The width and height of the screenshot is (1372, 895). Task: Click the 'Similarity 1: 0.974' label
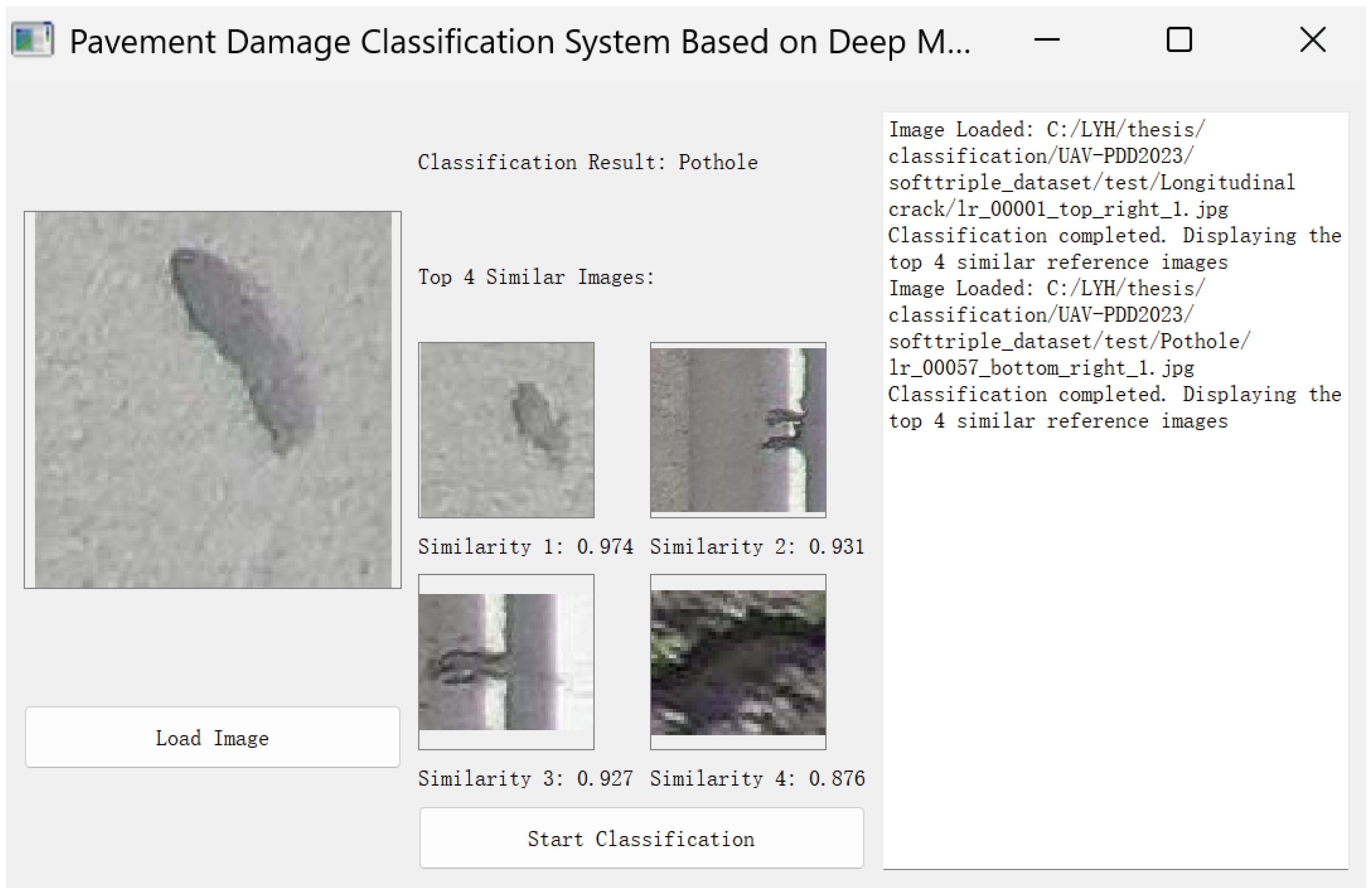pos(525,546)
